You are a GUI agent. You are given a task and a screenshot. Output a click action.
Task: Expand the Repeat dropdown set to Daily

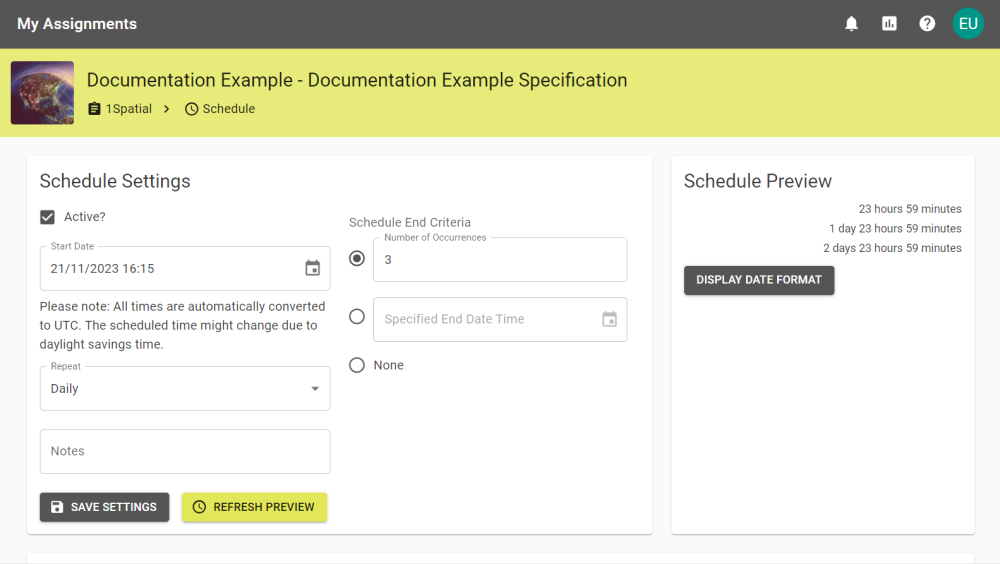click(185, 389)
